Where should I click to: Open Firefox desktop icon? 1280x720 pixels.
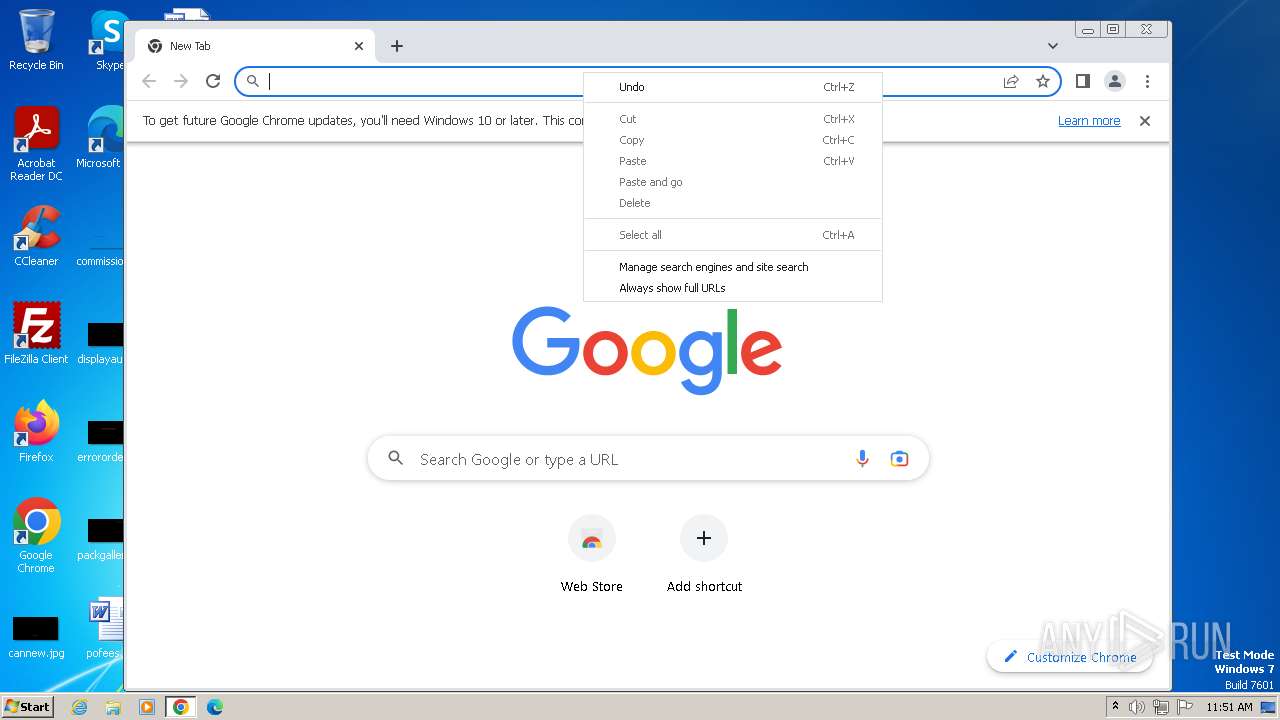coord(36,431)
